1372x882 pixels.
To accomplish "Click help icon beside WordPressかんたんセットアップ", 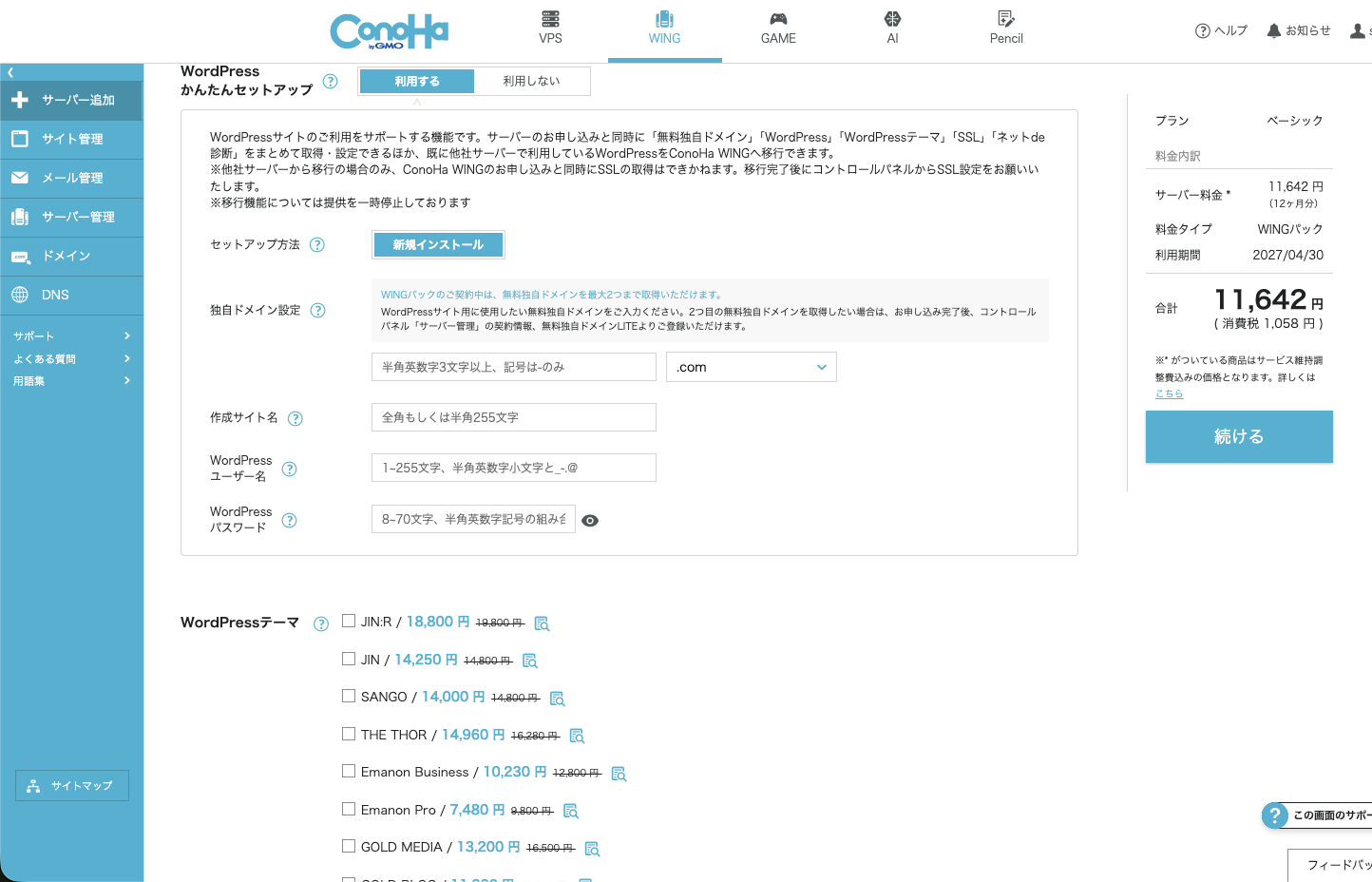I will click(330, 82).
